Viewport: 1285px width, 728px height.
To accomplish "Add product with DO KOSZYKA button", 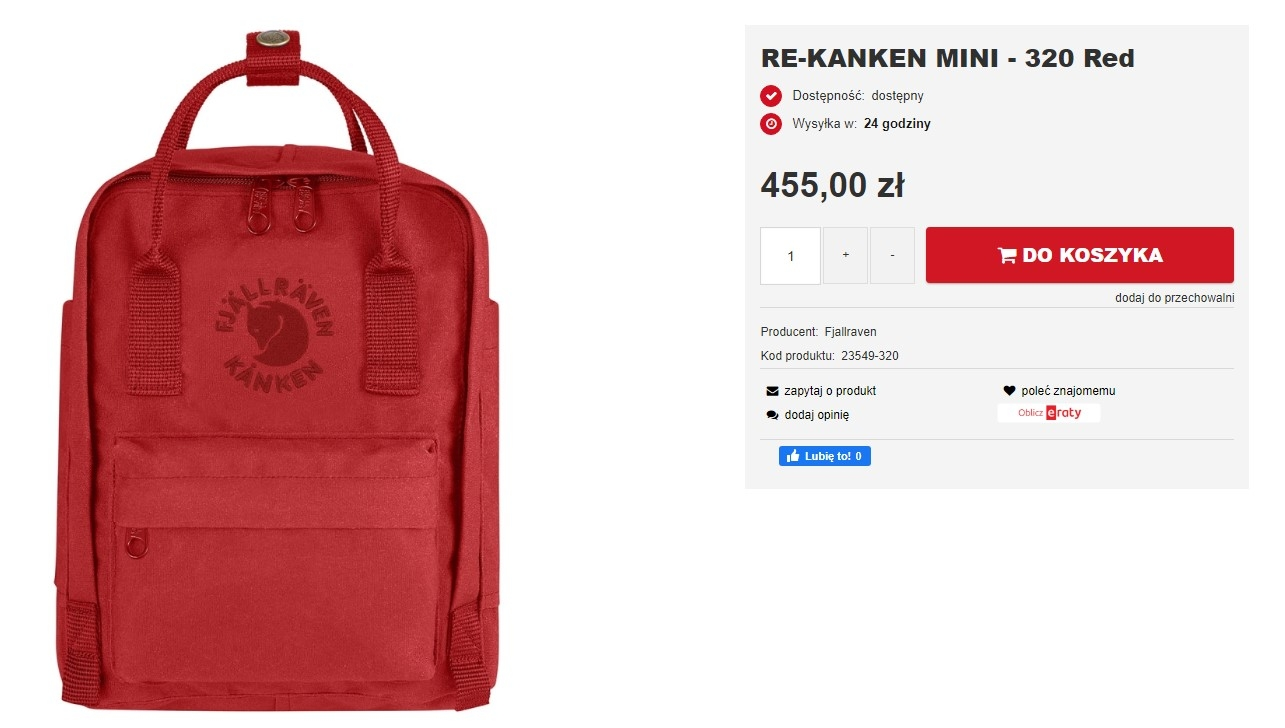I will pyautogui.click(x=1080, y=255).
